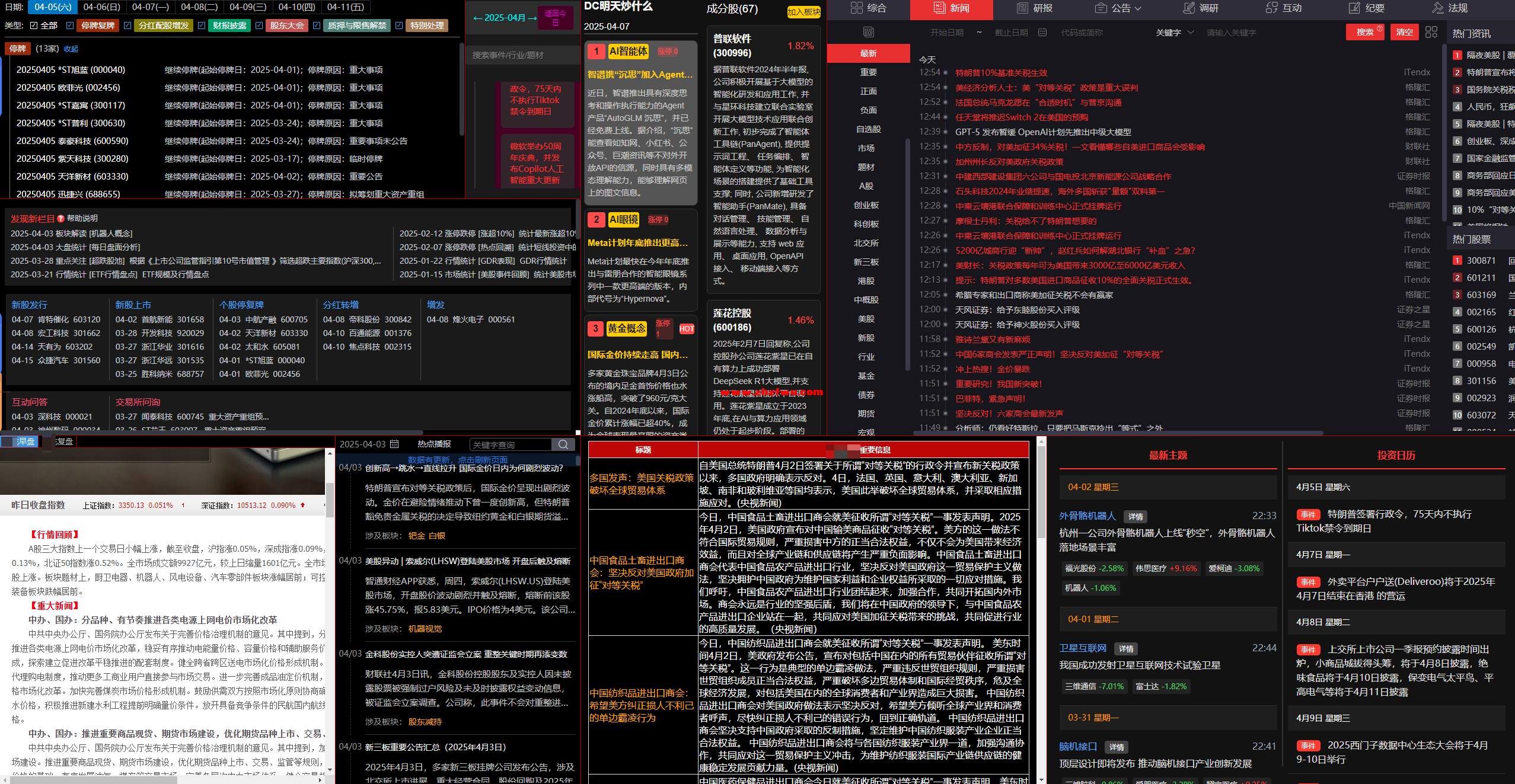Image resolution: width=1515 pixels, height=784 pixels.
Task: Click the 黄金概念 yellow tag label
Action: pyautogui.click(x=626, y=328)
